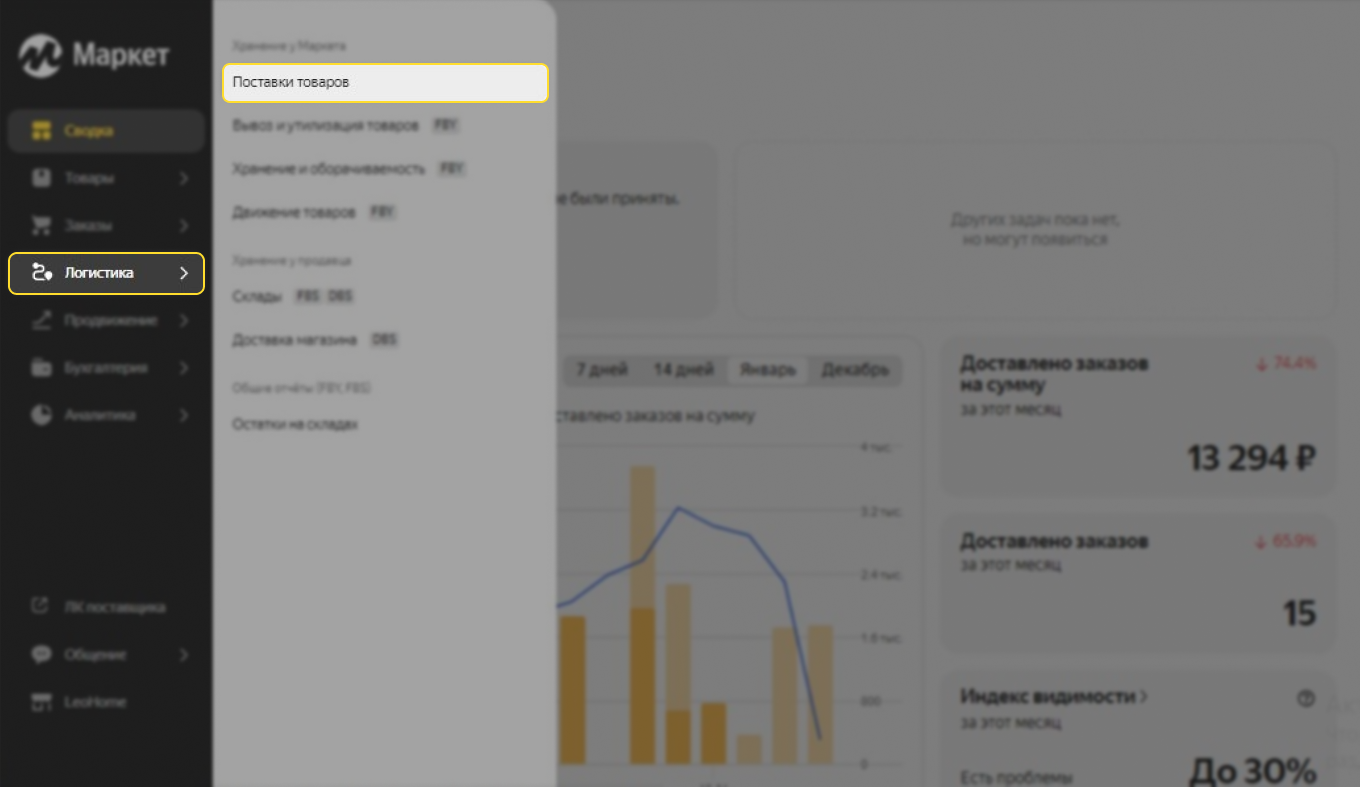Open Поставки товаров in Логистика menu
The height and width of the screenshot is (787, 1360).
(x=385, y=83)
